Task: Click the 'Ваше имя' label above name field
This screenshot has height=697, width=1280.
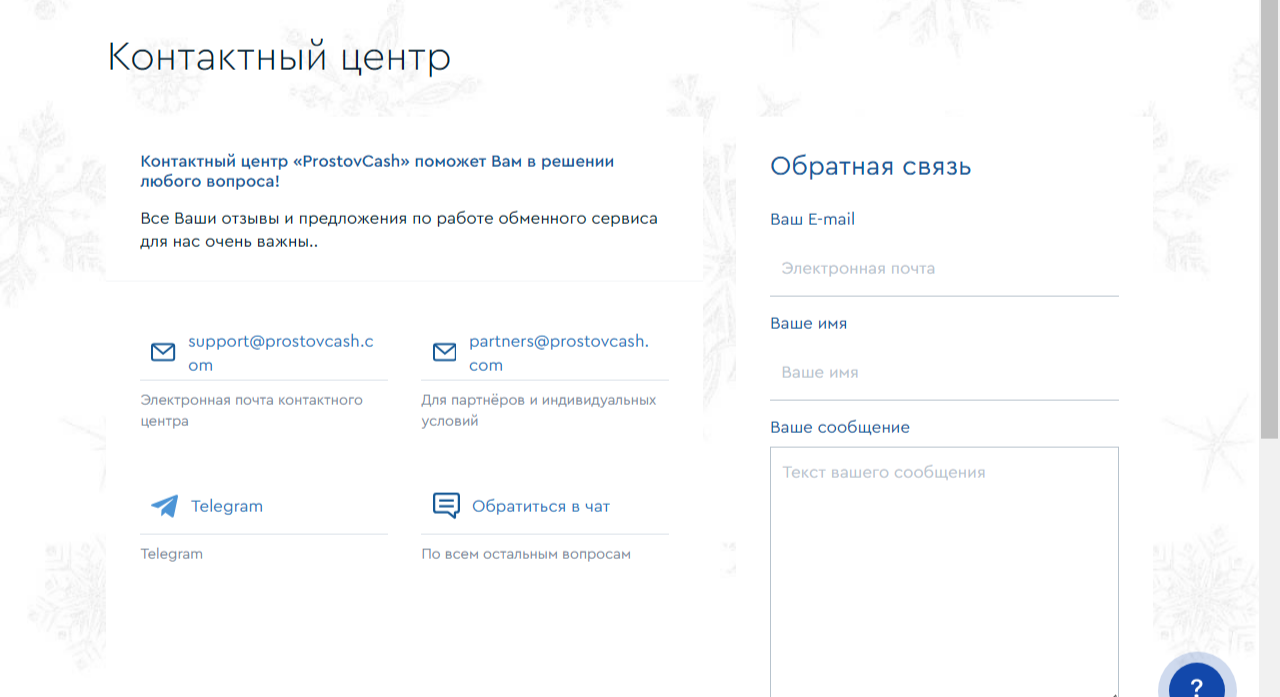Action: [809, 323]
